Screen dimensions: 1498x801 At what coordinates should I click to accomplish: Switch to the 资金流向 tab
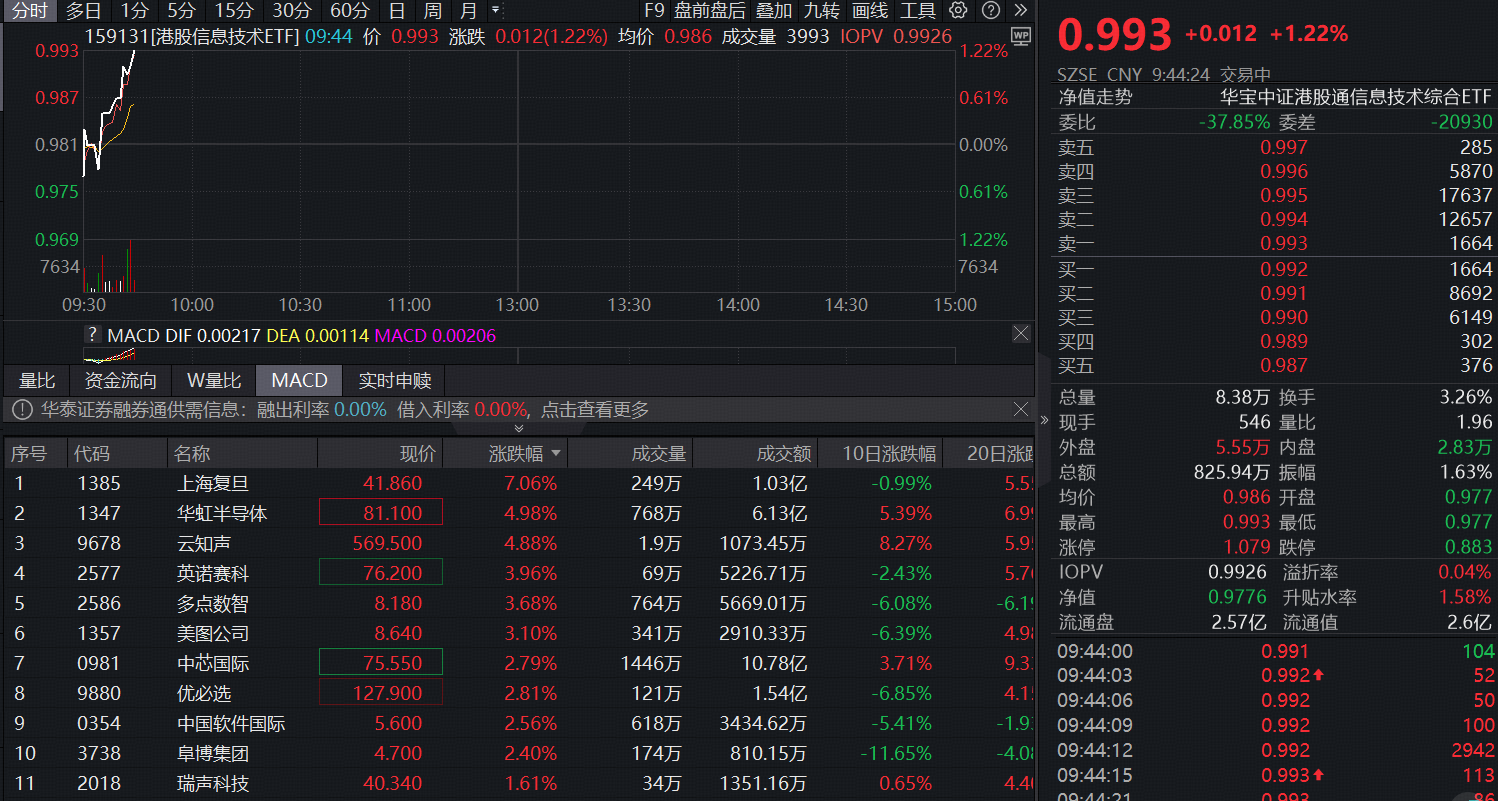(x=119, y=380)
